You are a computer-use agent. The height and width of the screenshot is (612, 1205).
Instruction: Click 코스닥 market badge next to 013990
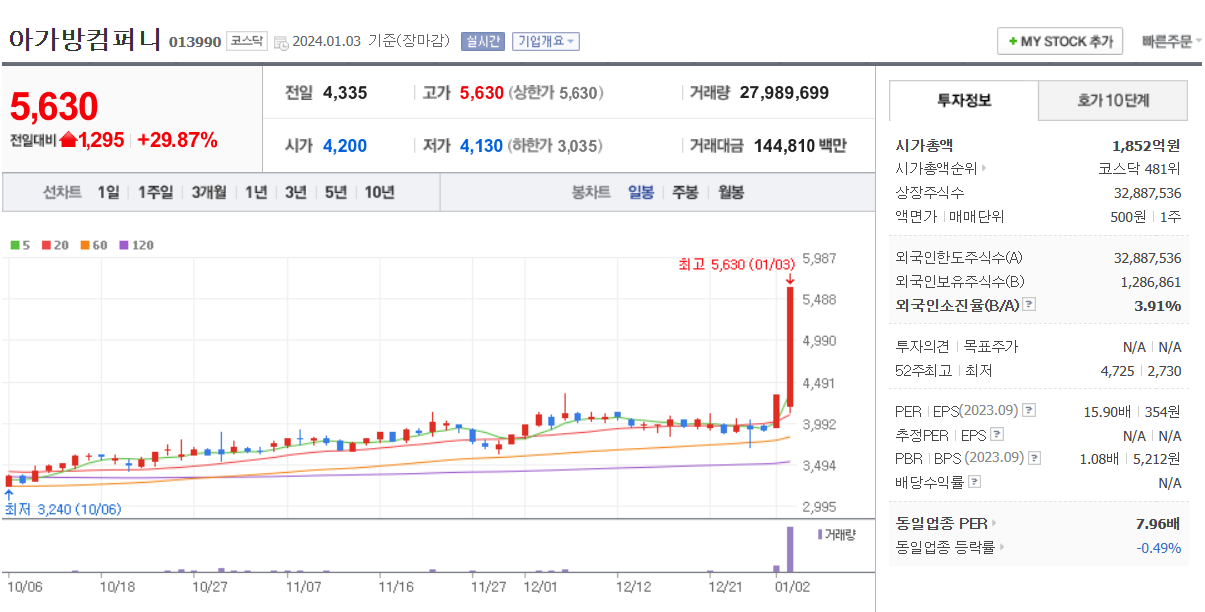coord(246,41)
